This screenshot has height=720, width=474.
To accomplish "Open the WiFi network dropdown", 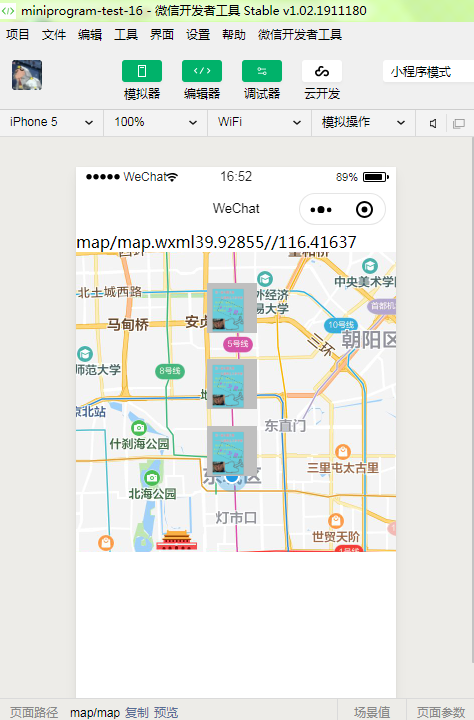I will coord(260,122).
